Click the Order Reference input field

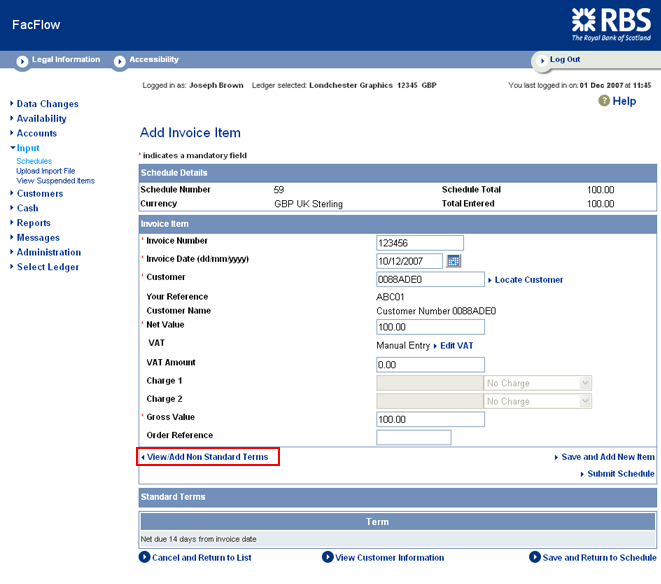414,437
